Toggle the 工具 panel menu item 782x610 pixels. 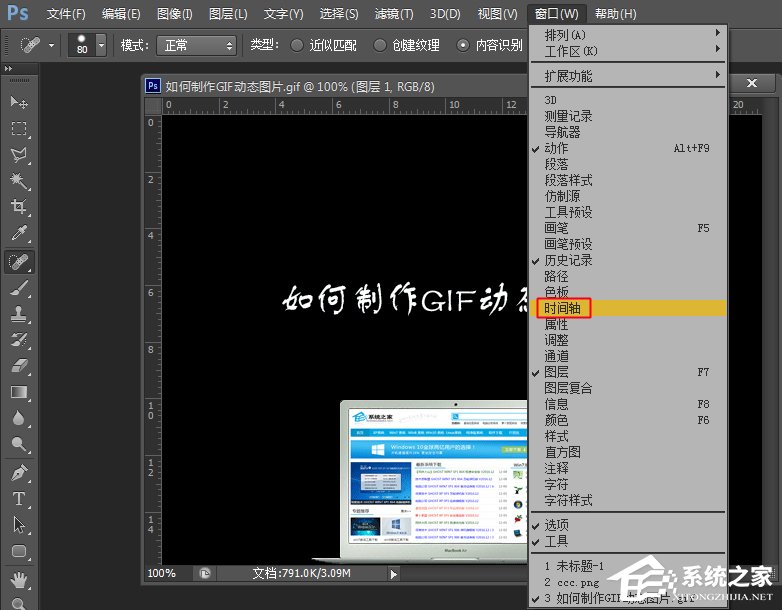[628, 541]
